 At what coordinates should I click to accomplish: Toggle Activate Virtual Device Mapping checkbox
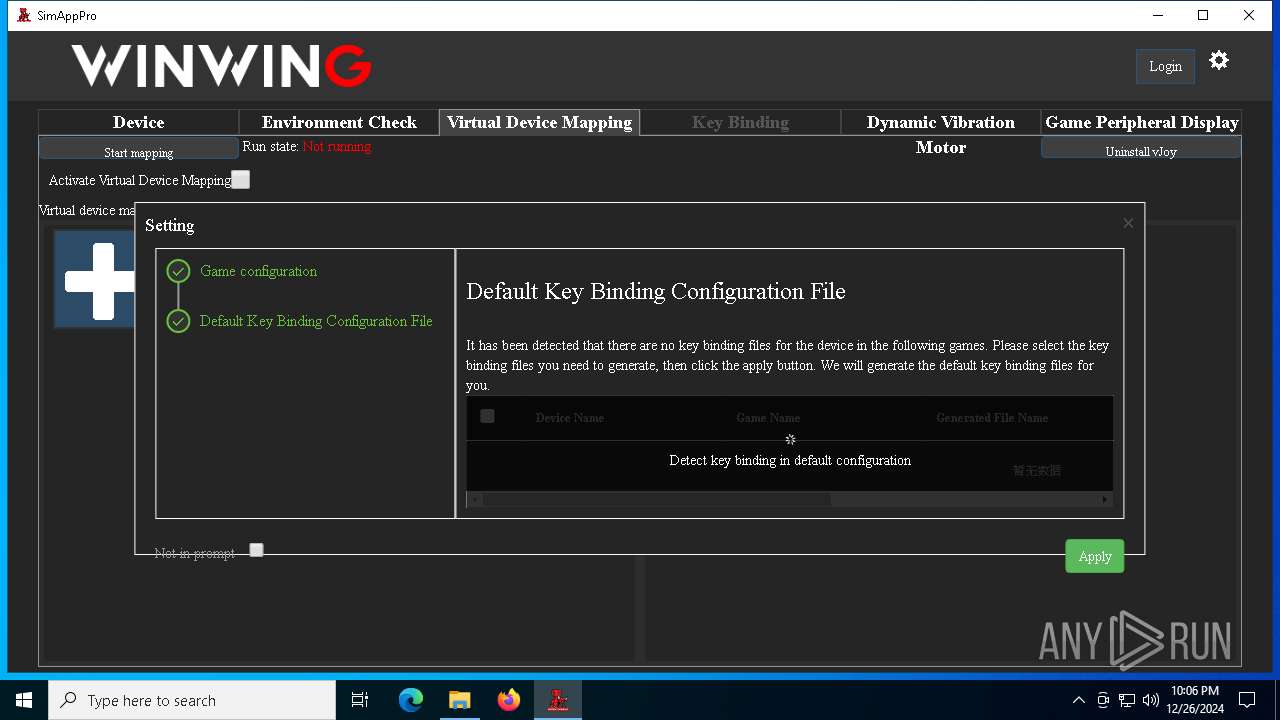coord(240,180)
